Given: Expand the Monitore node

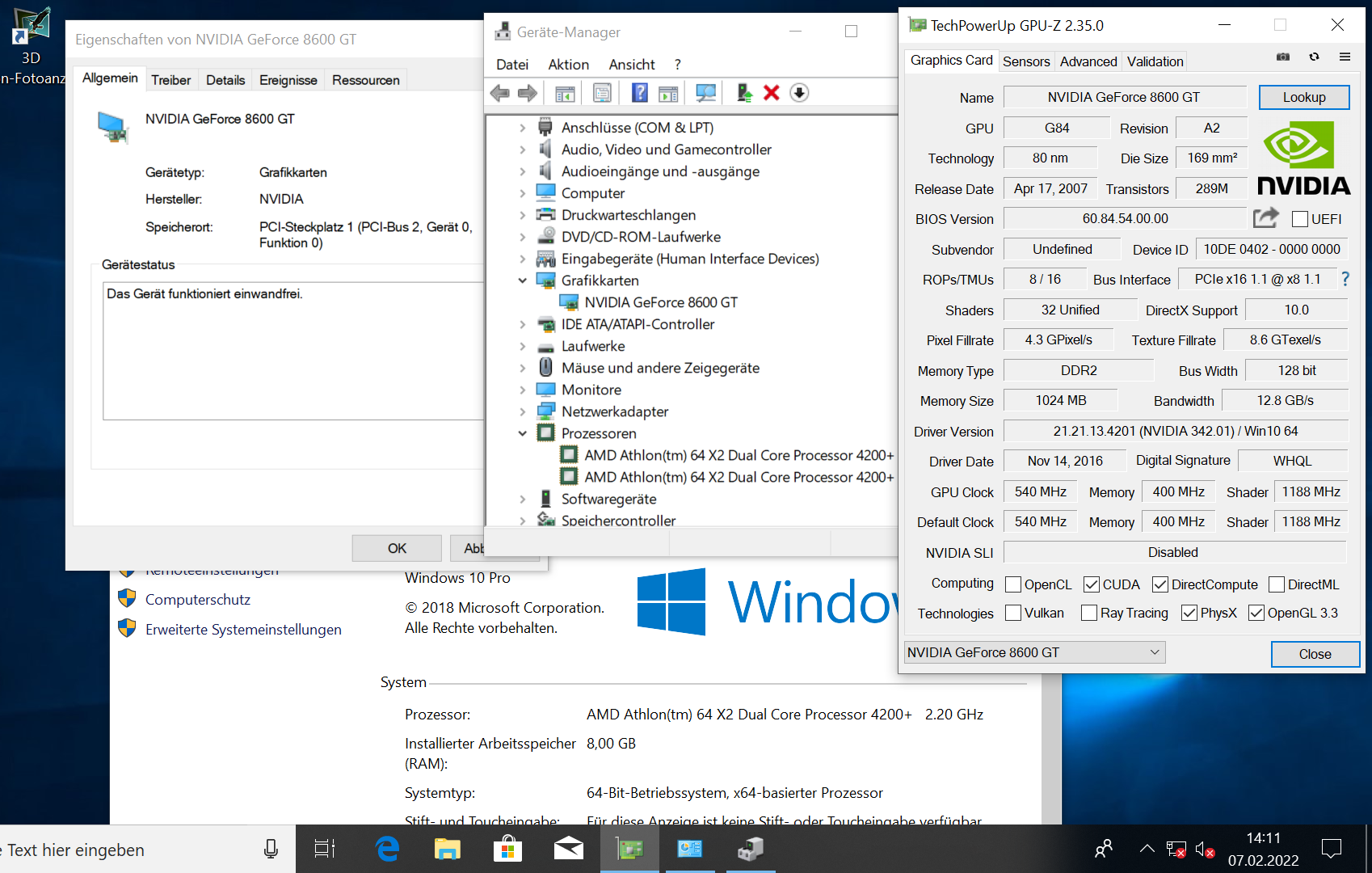Looking at the screenshot, I should coord(523,390).
